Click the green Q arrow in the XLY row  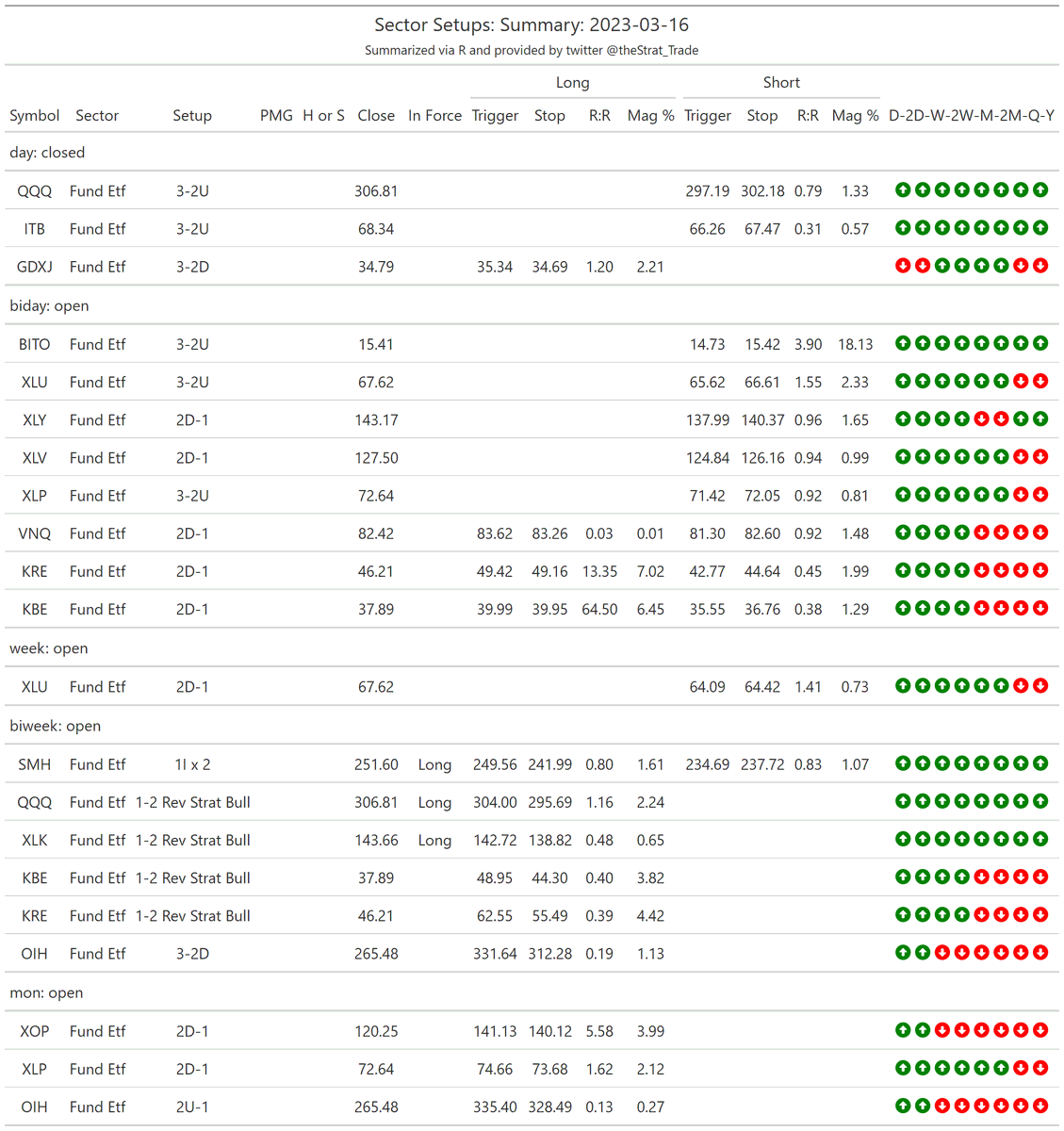(x=1021, y=418)
